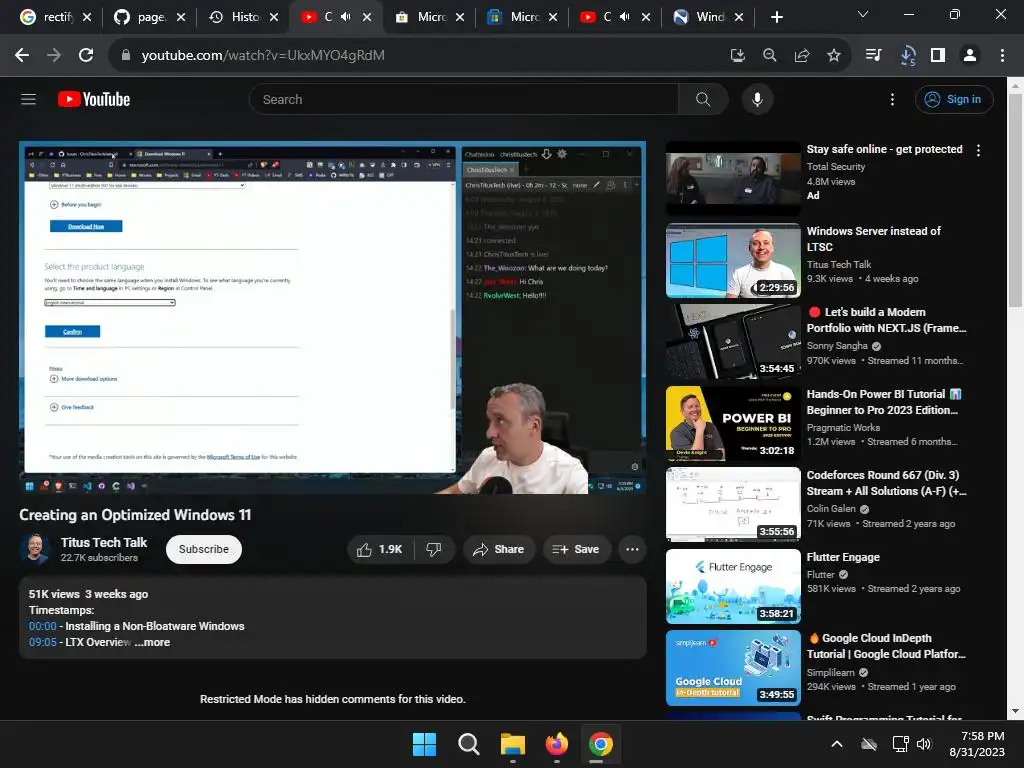
Task: Save the video to playlist
Action: [x=575, y=549]
